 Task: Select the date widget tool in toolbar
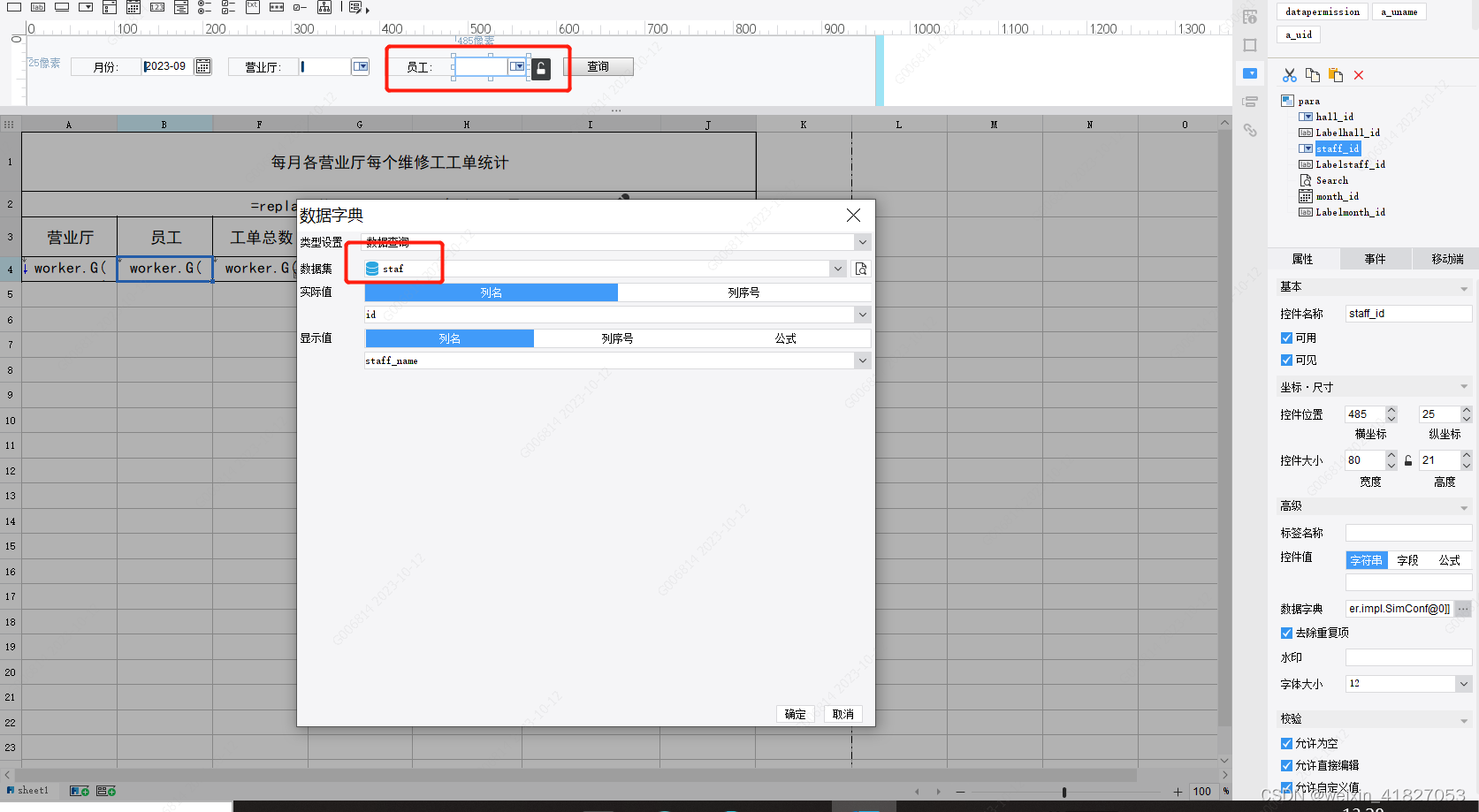[x=133, y=7]
